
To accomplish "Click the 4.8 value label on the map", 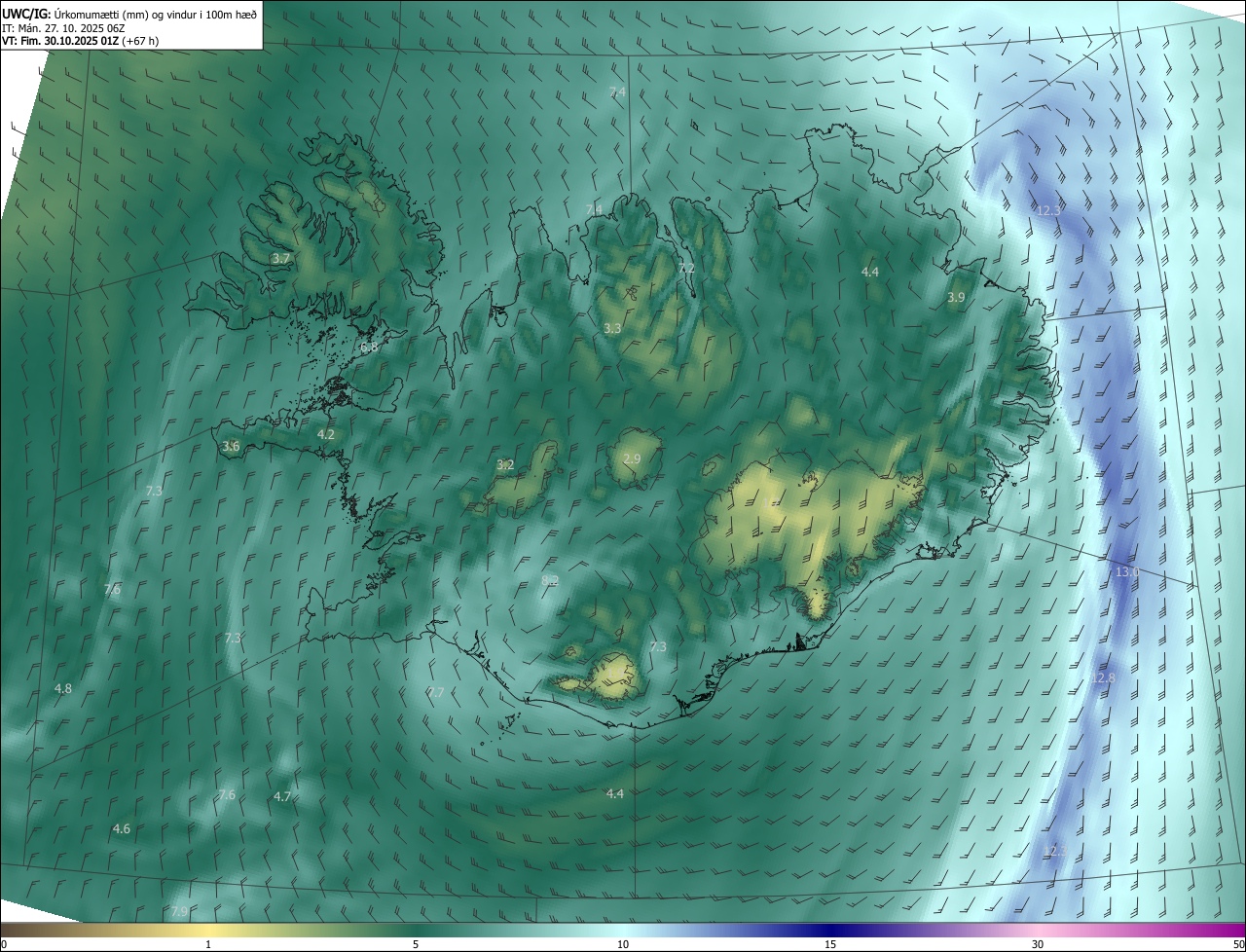I will pos(63,688).
